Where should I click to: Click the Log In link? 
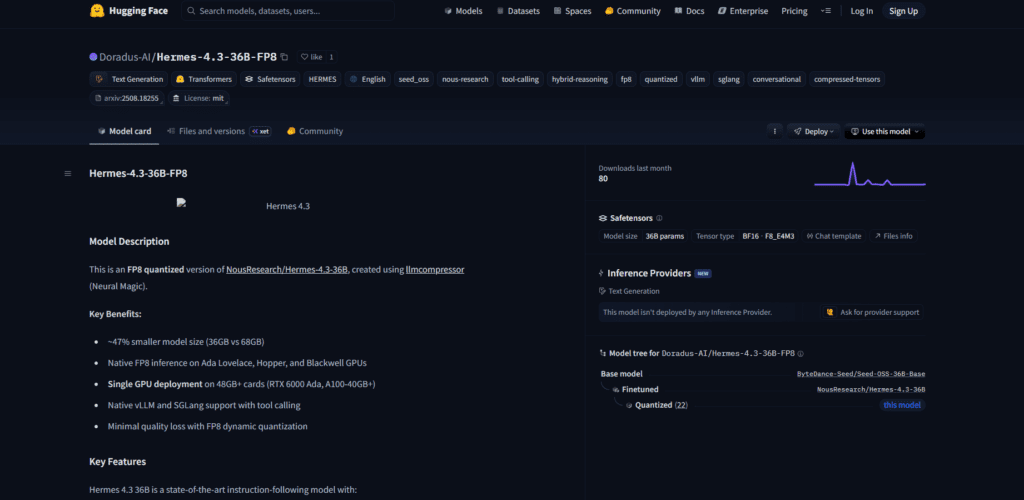click(x=861, y=11)
